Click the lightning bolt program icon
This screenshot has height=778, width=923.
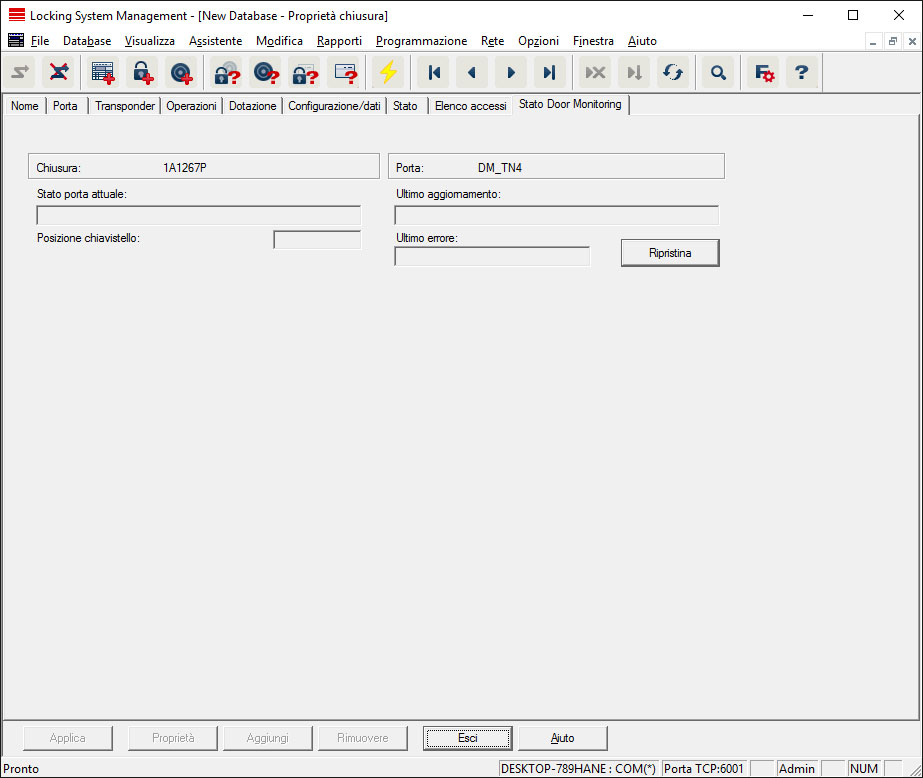pyautogui.click(x=386, y=72)
